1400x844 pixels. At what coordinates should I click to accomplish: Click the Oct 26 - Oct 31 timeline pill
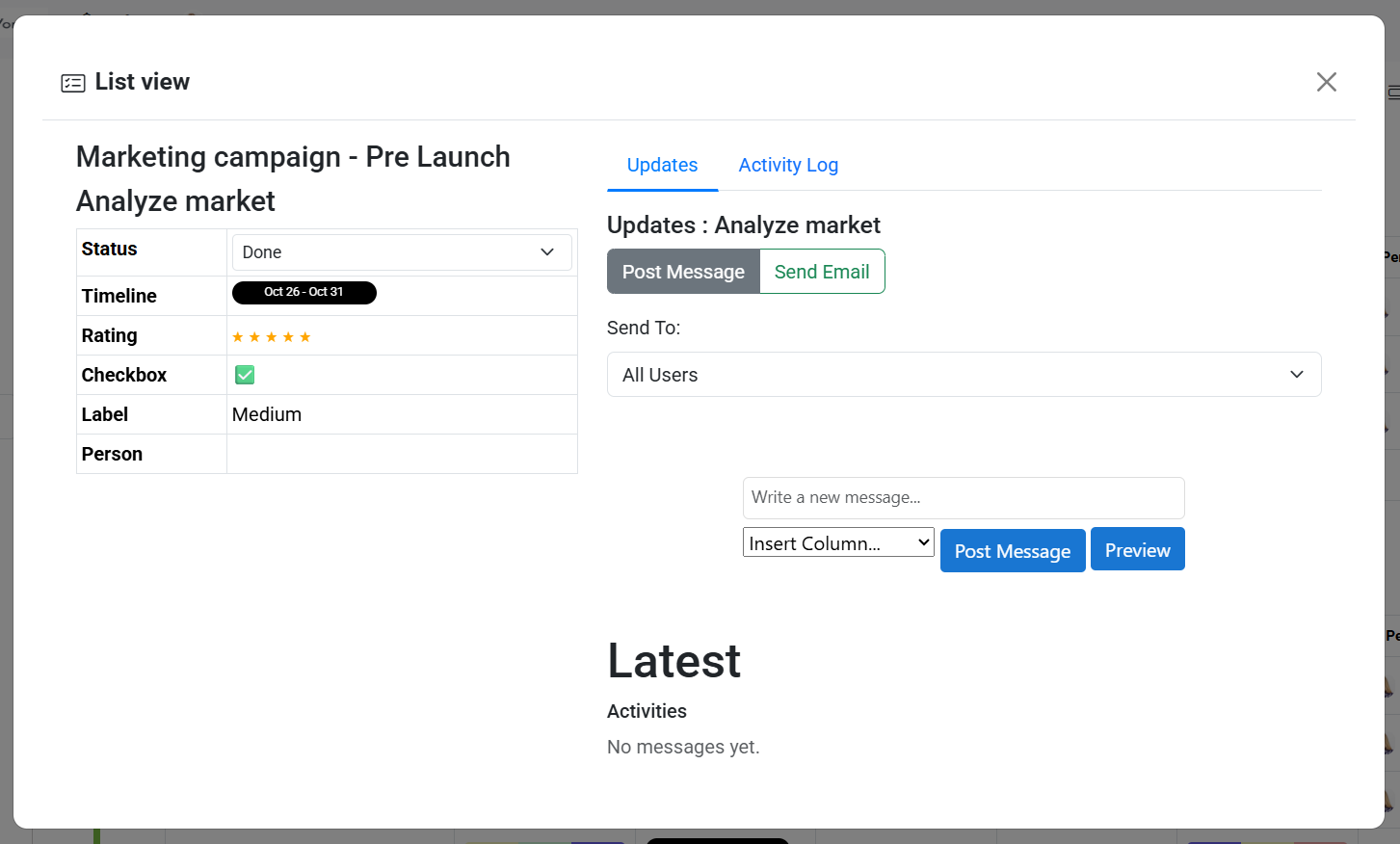click(x=304, y=292)
